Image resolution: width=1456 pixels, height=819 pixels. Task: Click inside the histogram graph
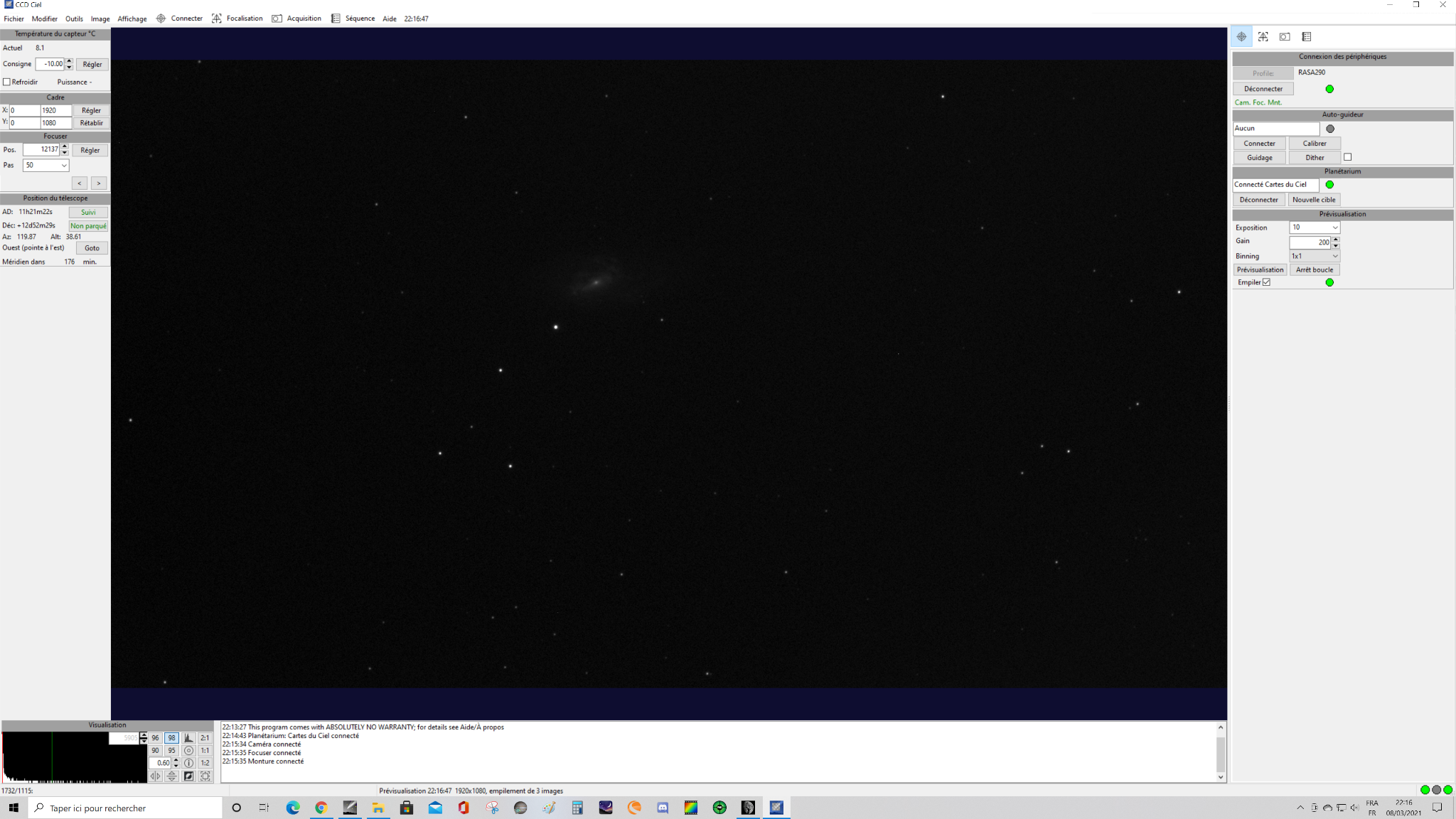[x=74, y=757]
